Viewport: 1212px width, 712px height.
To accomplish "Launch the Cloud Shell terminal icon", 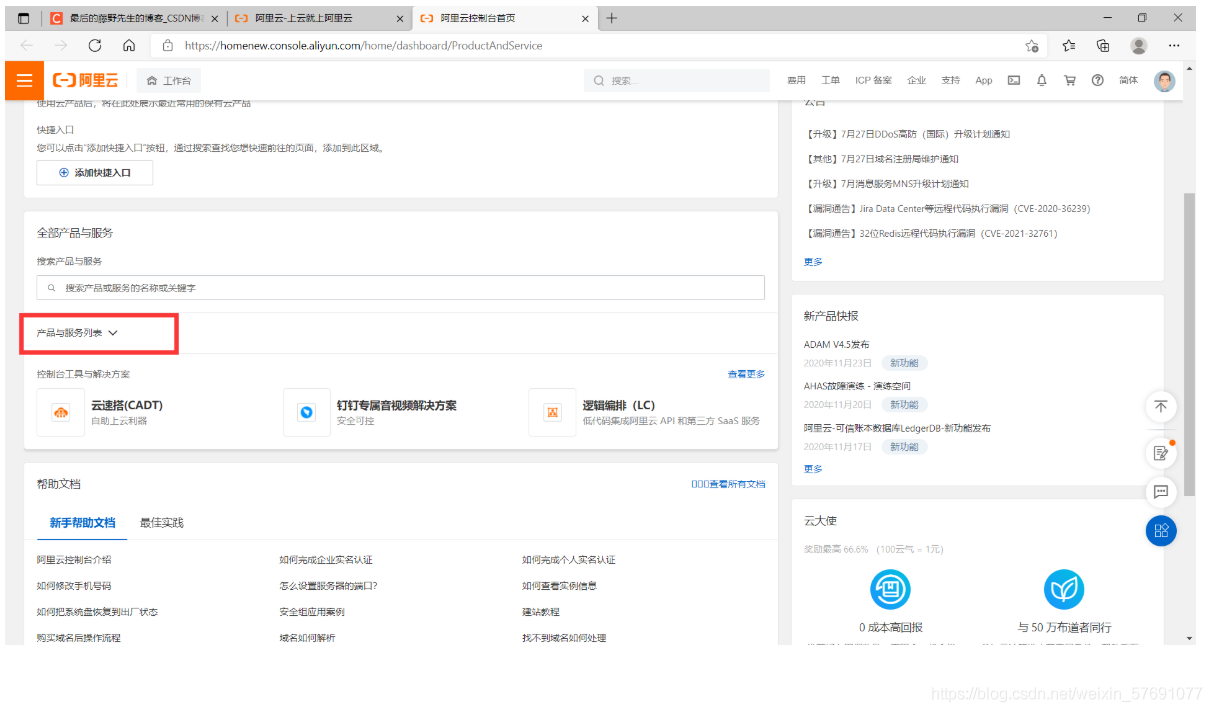I will click(x=1014, y=80).
